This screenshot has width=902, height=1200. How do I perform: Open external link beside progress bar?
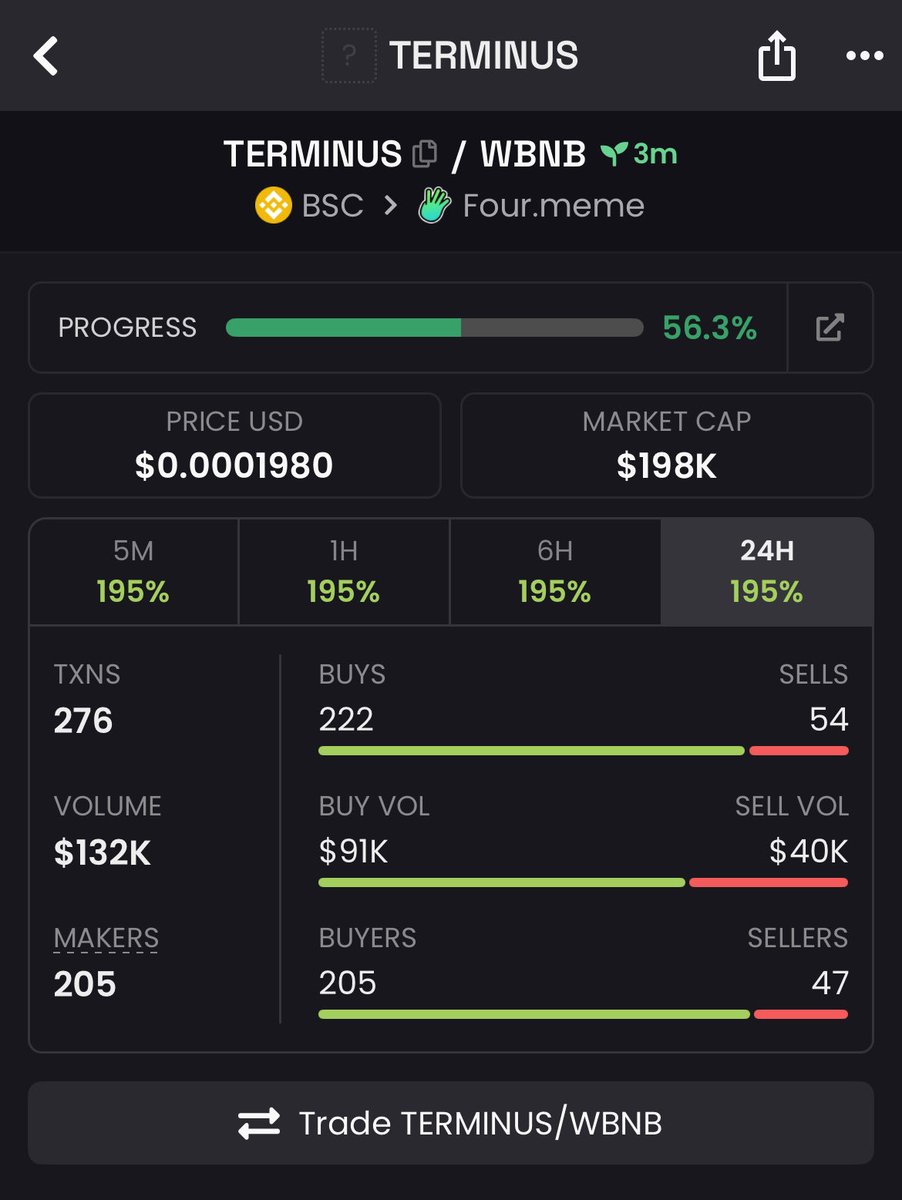tap(830, 327)
